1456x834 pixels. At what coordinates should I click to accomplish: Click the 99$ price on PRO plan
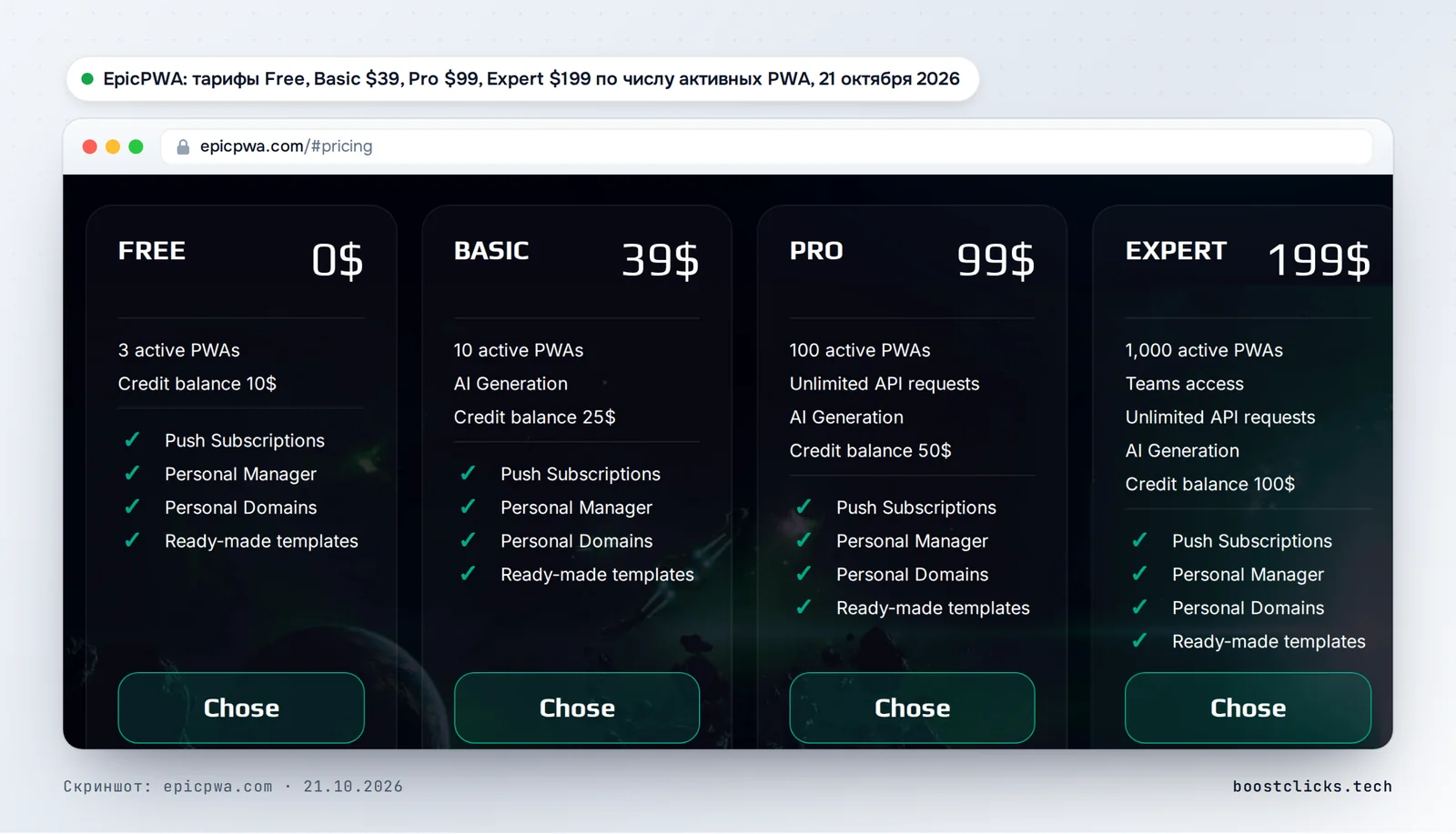[x=996, y=260]
